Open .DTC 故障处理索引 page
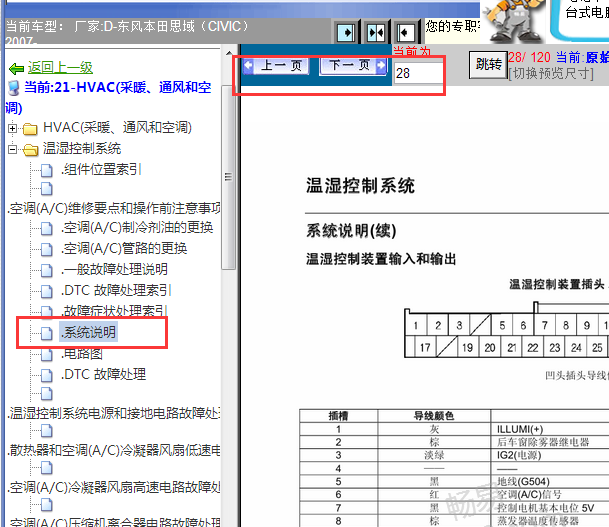This screenshot has height=527, width=609. [116, 290]
